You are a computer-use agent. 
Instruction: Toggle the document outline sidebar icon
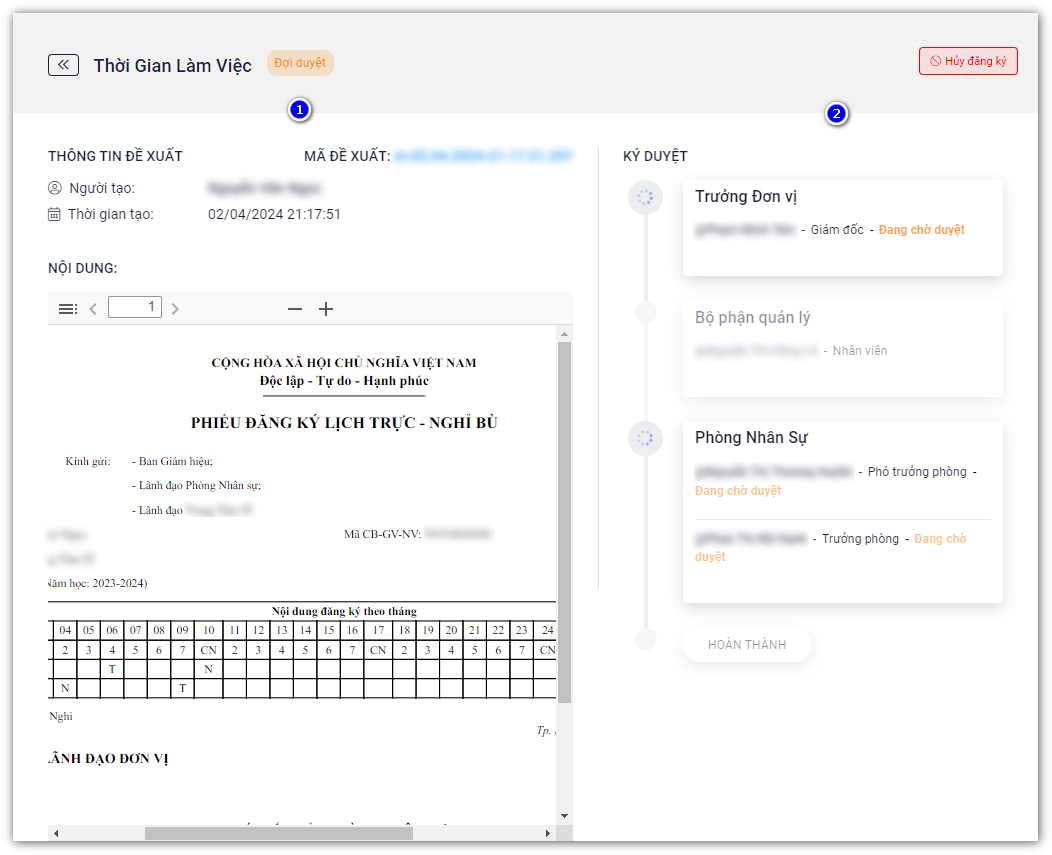[x=68, y=309]
